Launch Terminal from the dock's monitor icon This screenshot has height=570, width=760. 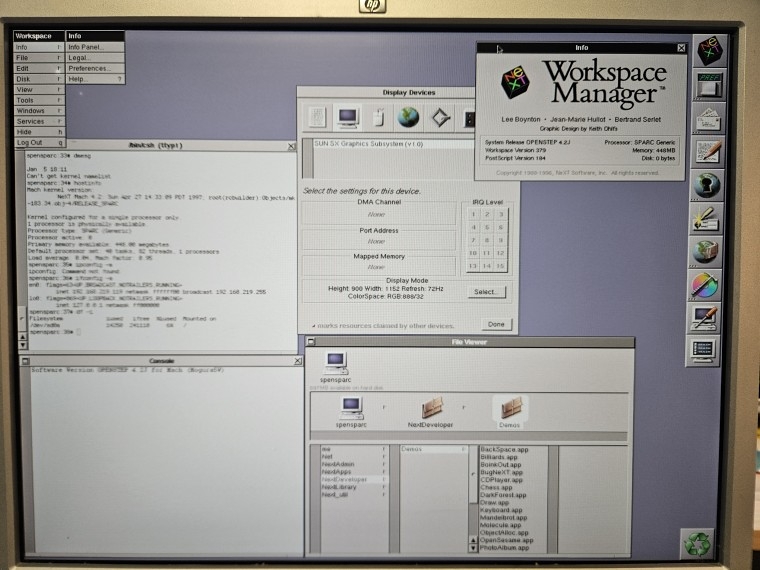(x=703, y=351)
